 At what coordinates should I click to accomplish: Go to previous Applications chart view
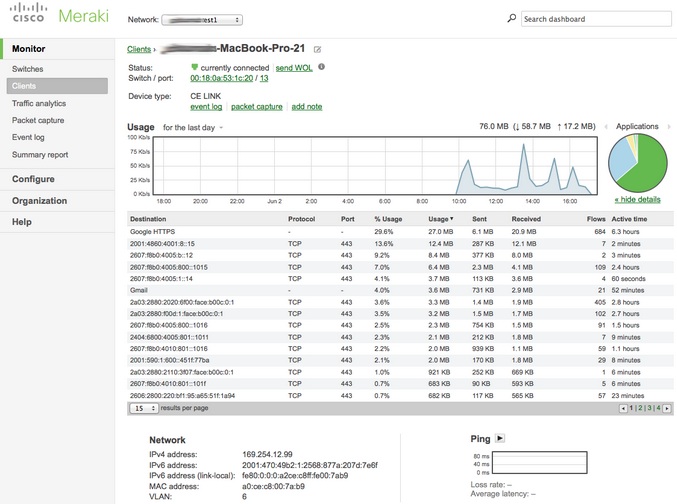(606, 127)
